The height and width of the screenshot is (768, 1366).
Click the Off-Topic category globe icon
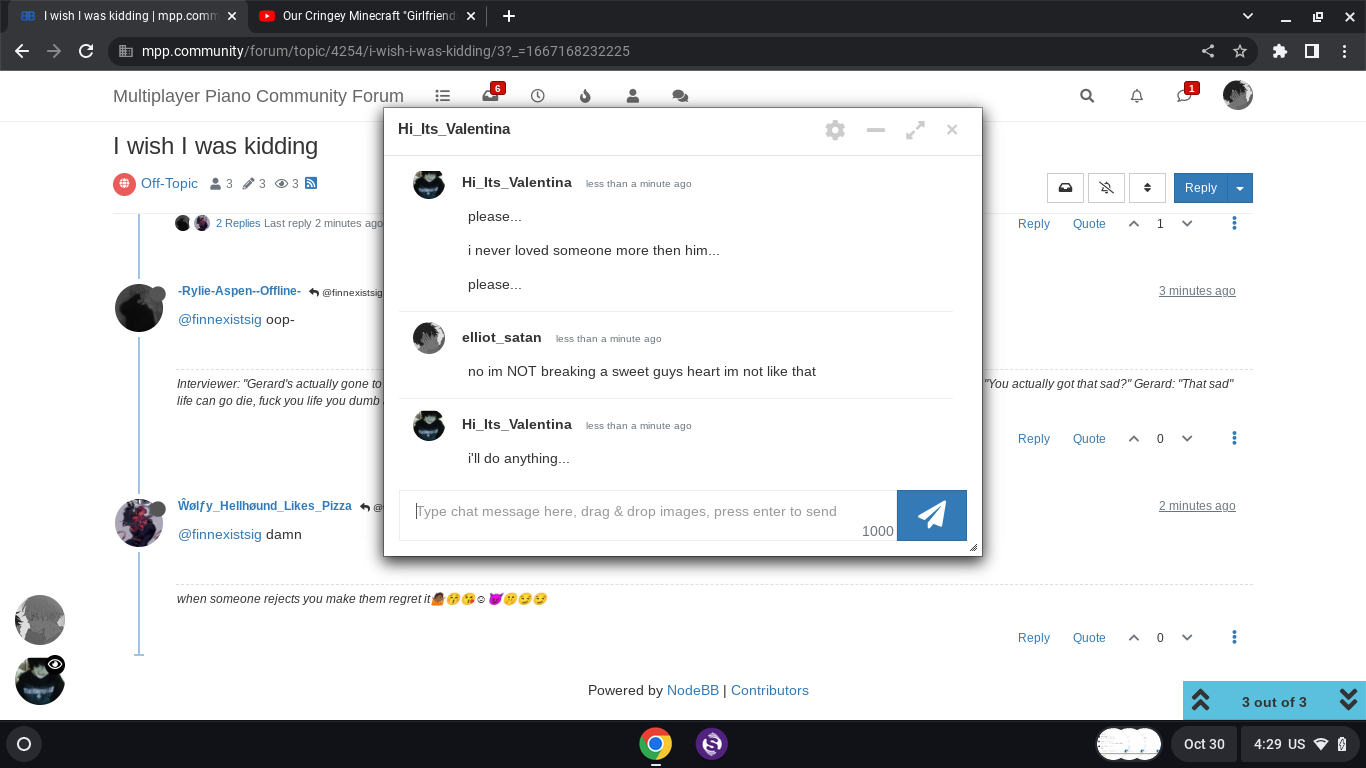click(124, 184)
